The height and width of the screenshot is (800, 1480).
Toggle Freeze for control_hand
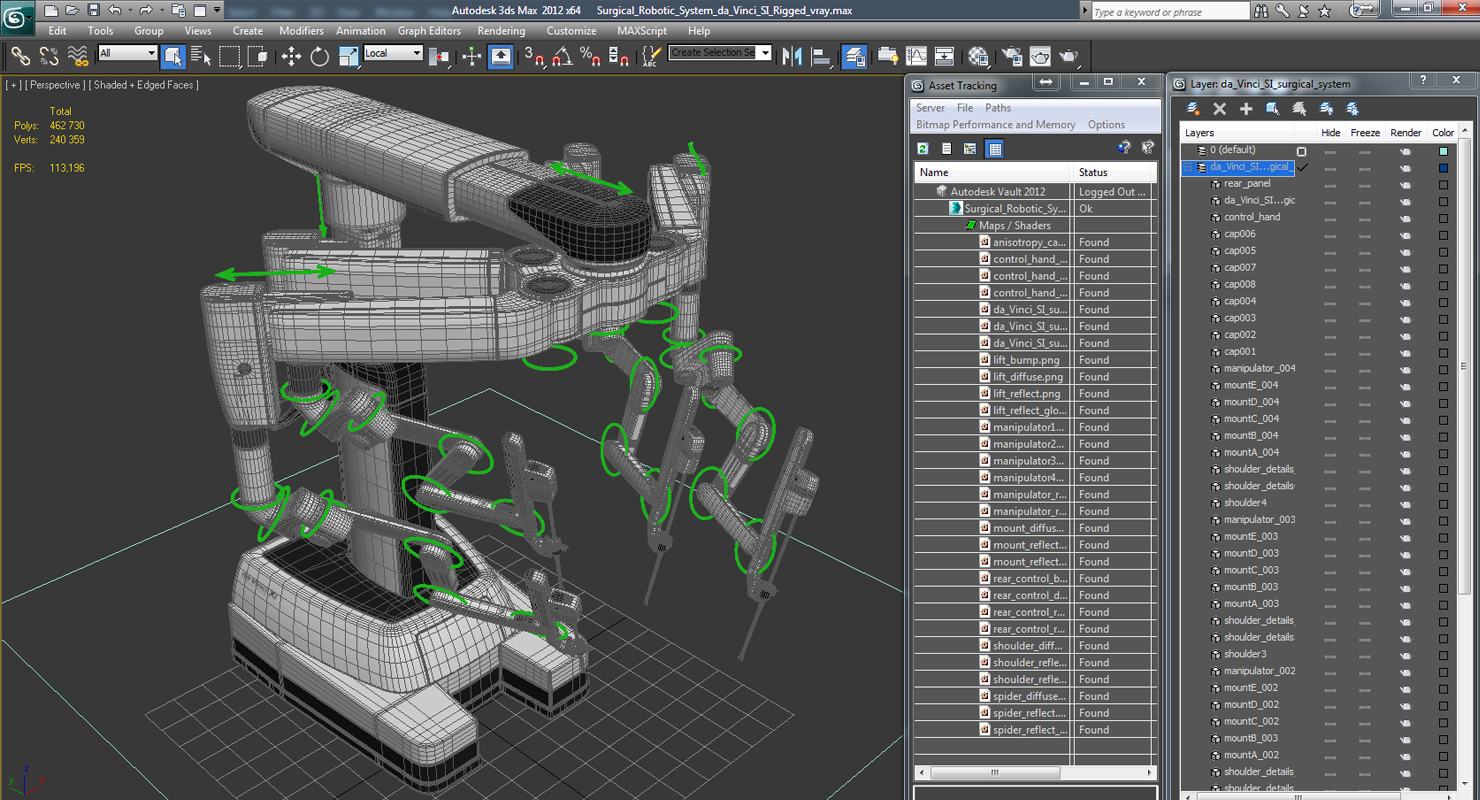pos(1364,218)
